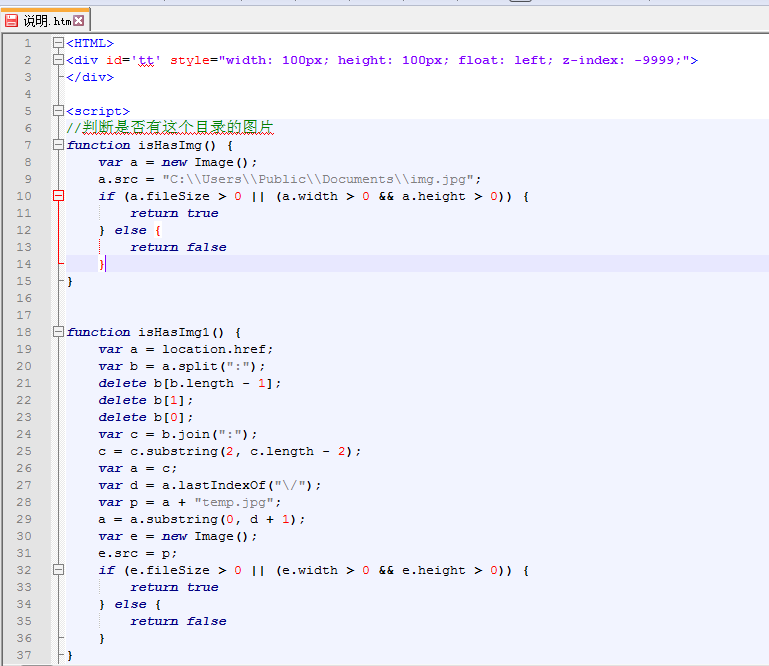Click 'float: left;' in the style attribute
769x666 pixels.
click(505, 60)
